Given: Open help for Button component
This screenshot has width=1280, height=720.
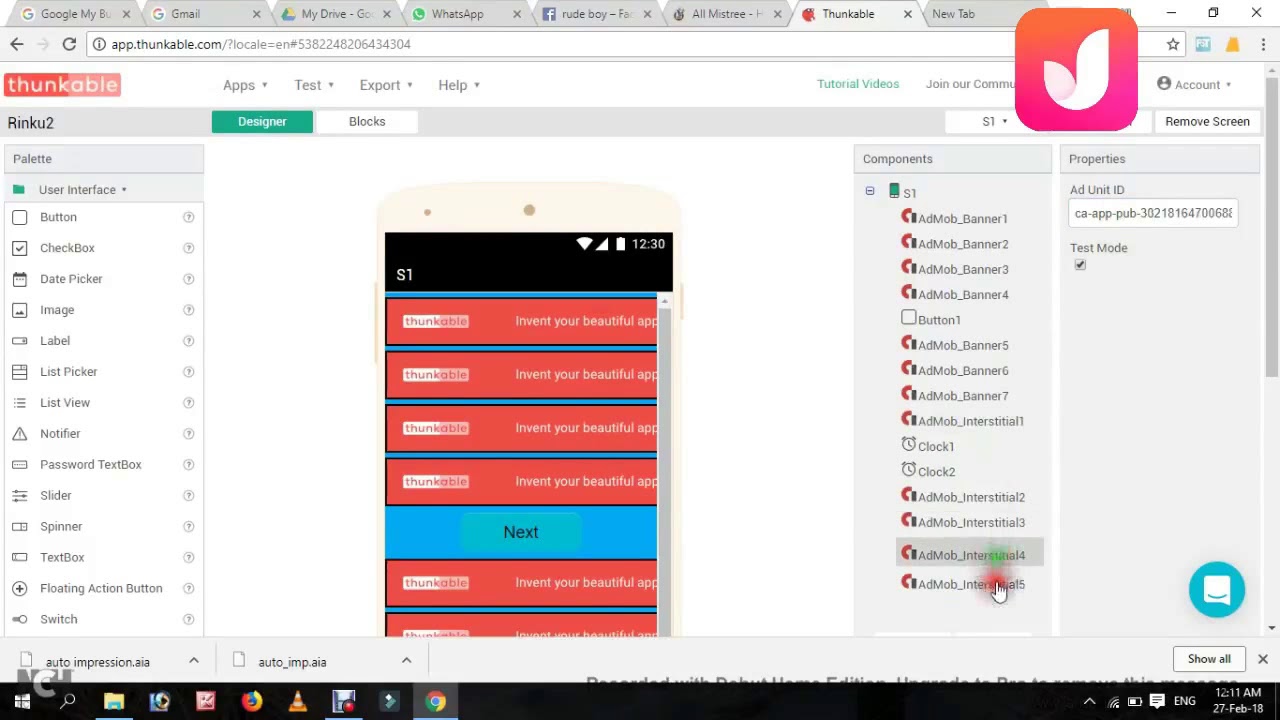Looking at the screenshot, I should [188, 217].
